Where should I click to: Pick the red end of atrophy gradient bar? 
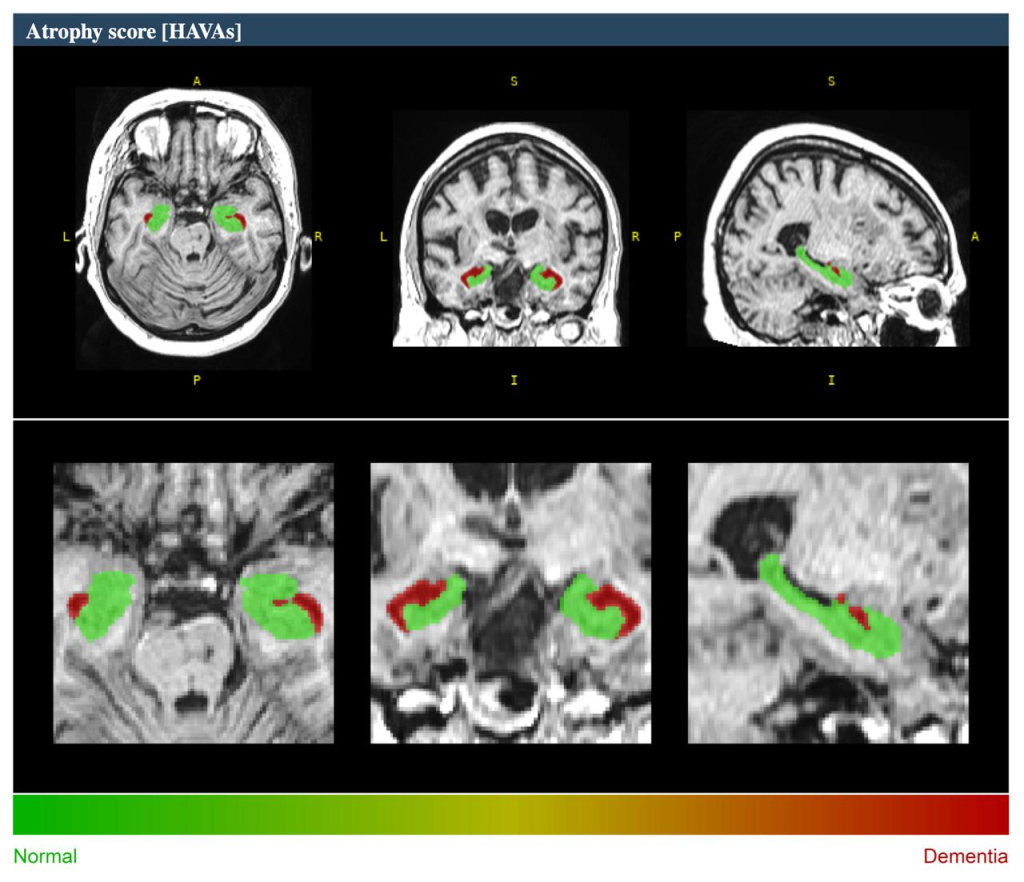coord(993,815)
